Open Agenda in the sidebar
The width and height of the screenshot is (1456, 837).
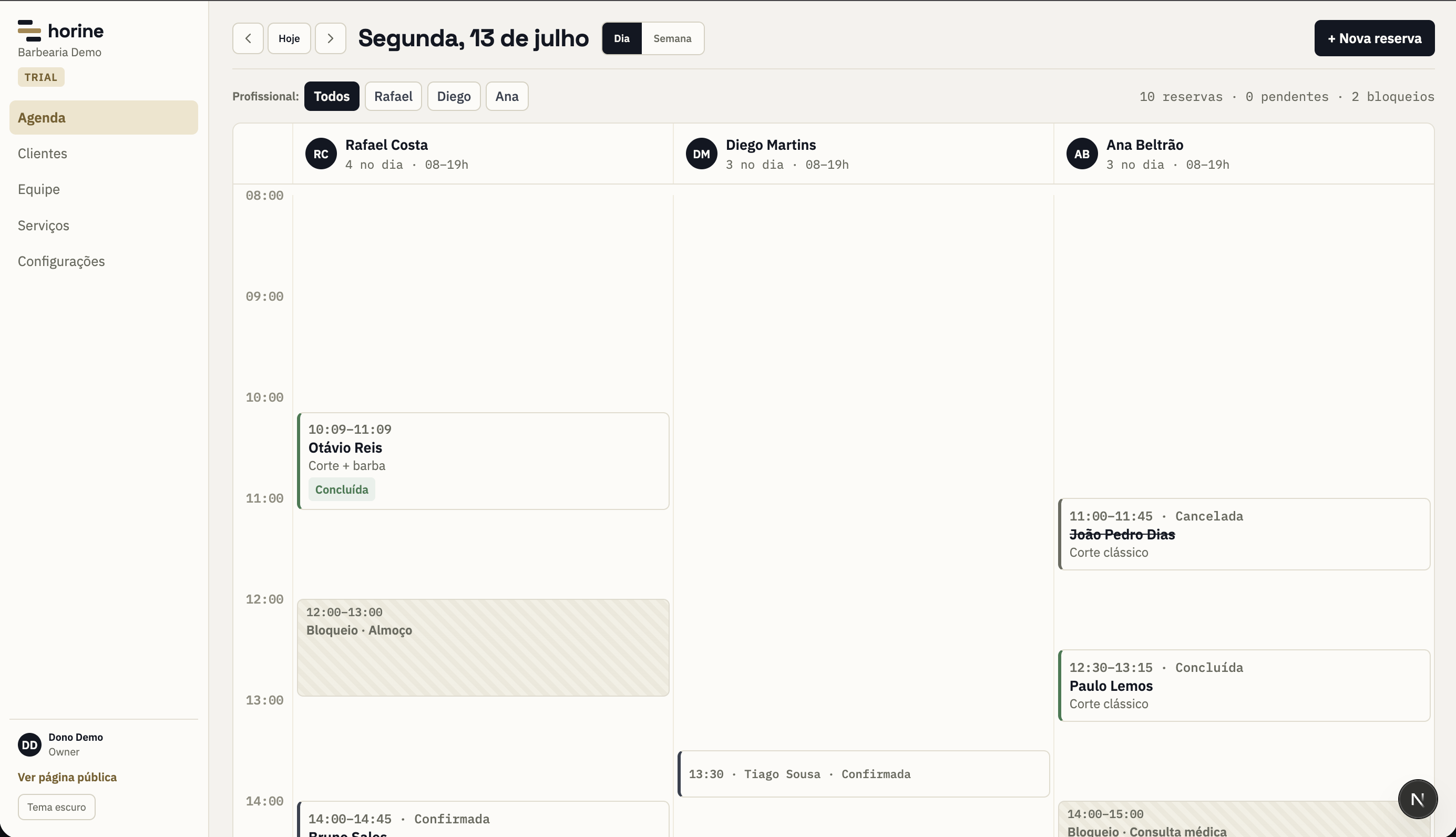tap(104, 117)
